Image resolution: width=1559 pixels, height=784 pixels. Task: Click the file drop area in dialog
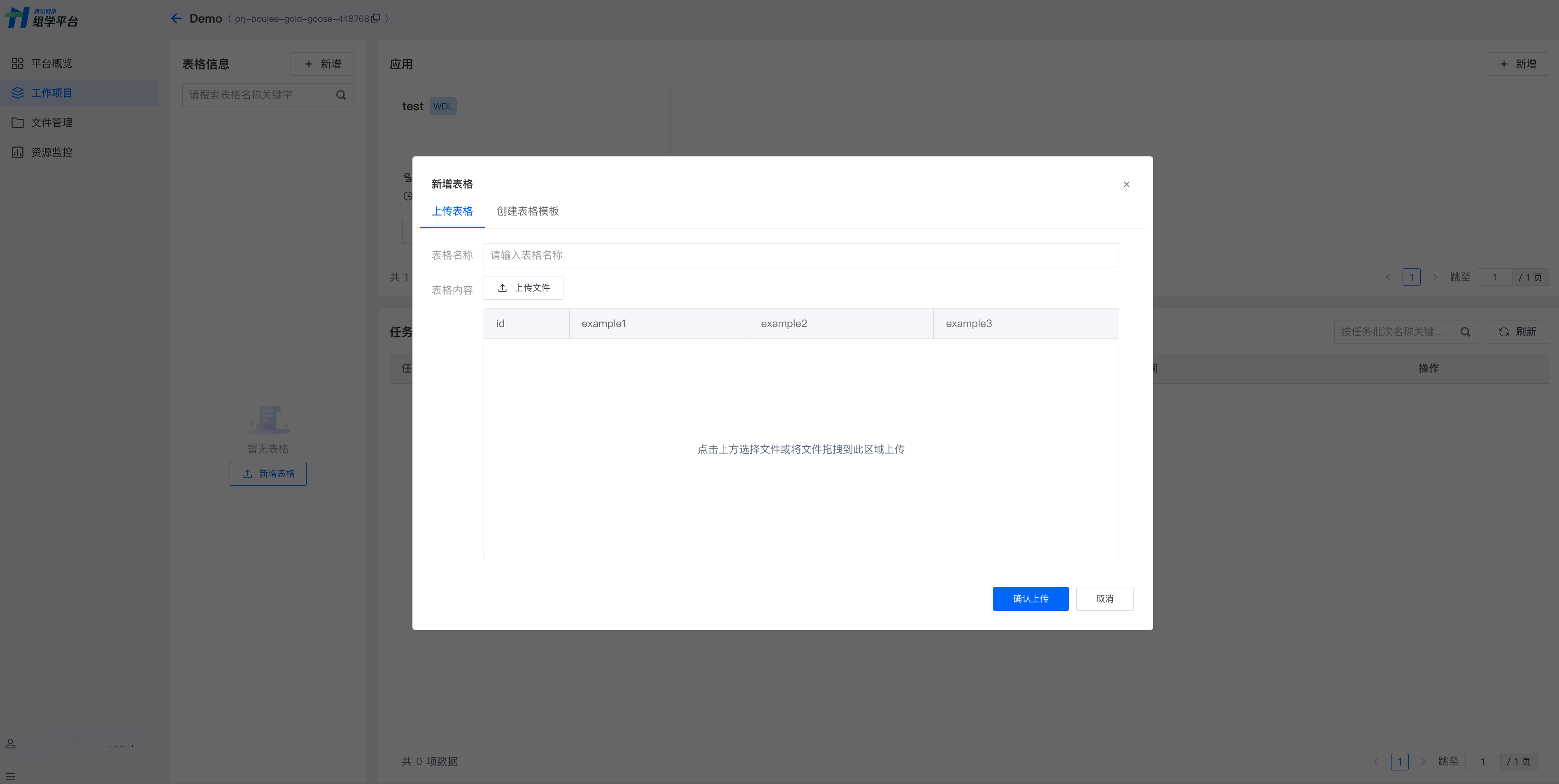pyautogui.click(x=800, y=449)
